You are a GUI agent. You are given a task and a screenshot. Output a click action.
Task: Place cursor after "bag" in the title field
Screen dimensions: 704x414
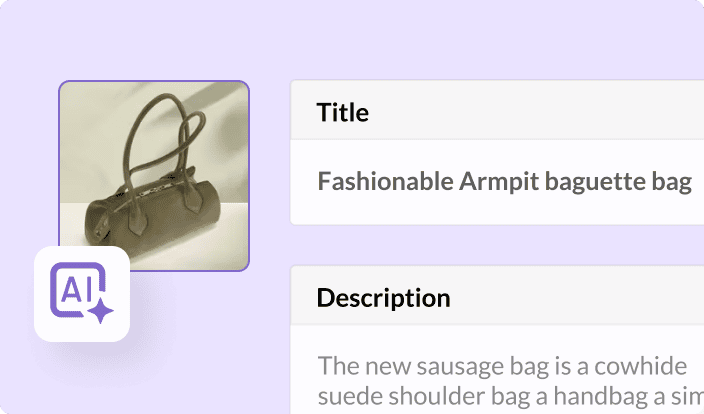click(693, 182)
